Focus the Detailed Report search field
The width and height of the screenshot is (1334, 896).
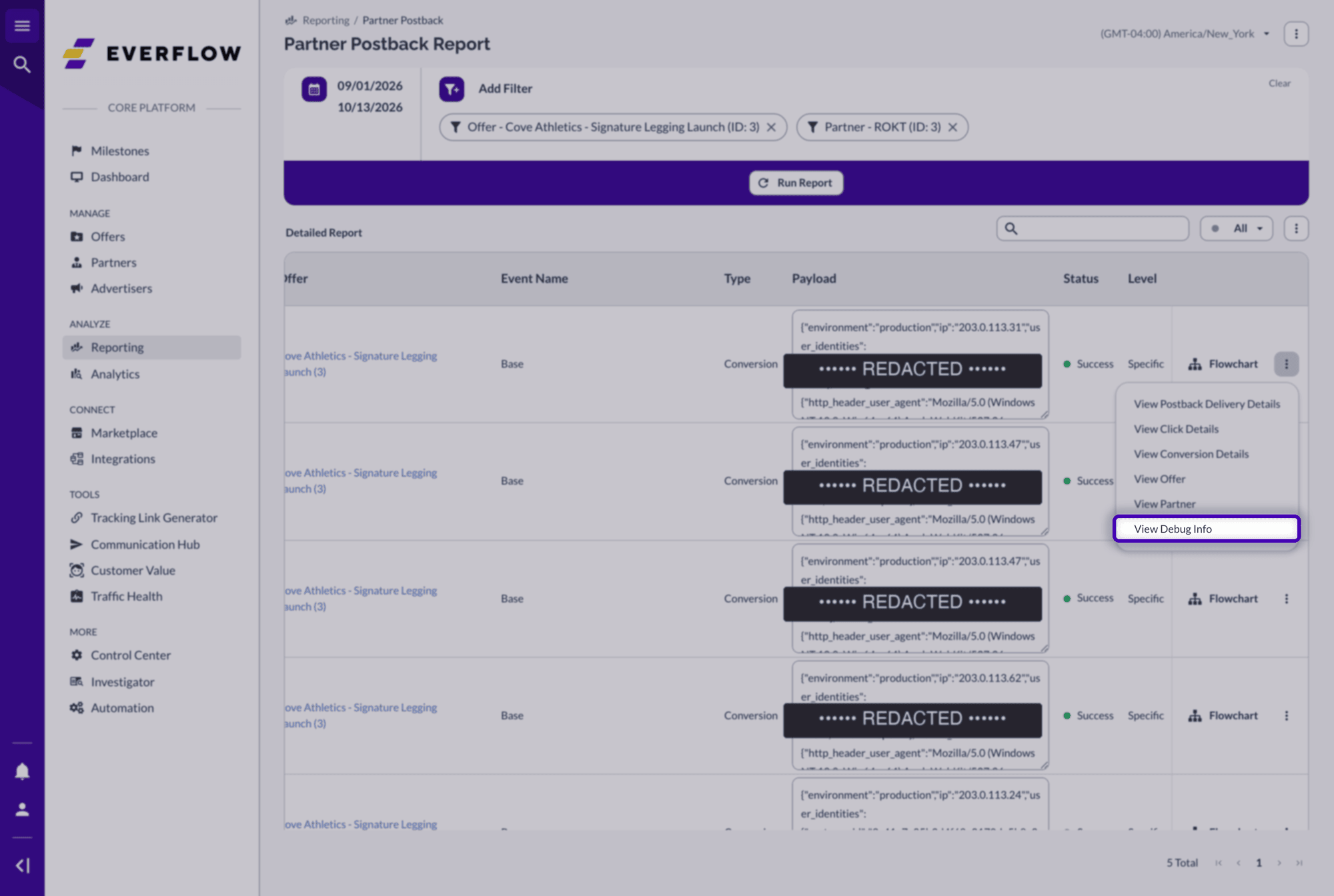coord(1093,229)
